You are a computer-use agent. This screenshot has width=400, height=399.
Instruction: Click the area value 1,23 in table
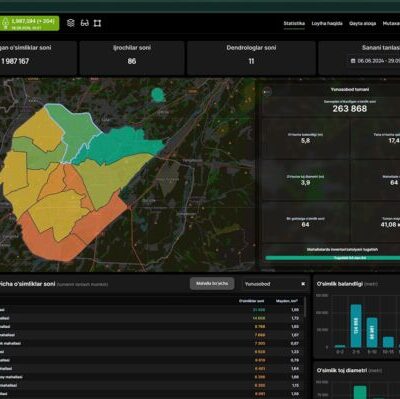pos(295,352)
